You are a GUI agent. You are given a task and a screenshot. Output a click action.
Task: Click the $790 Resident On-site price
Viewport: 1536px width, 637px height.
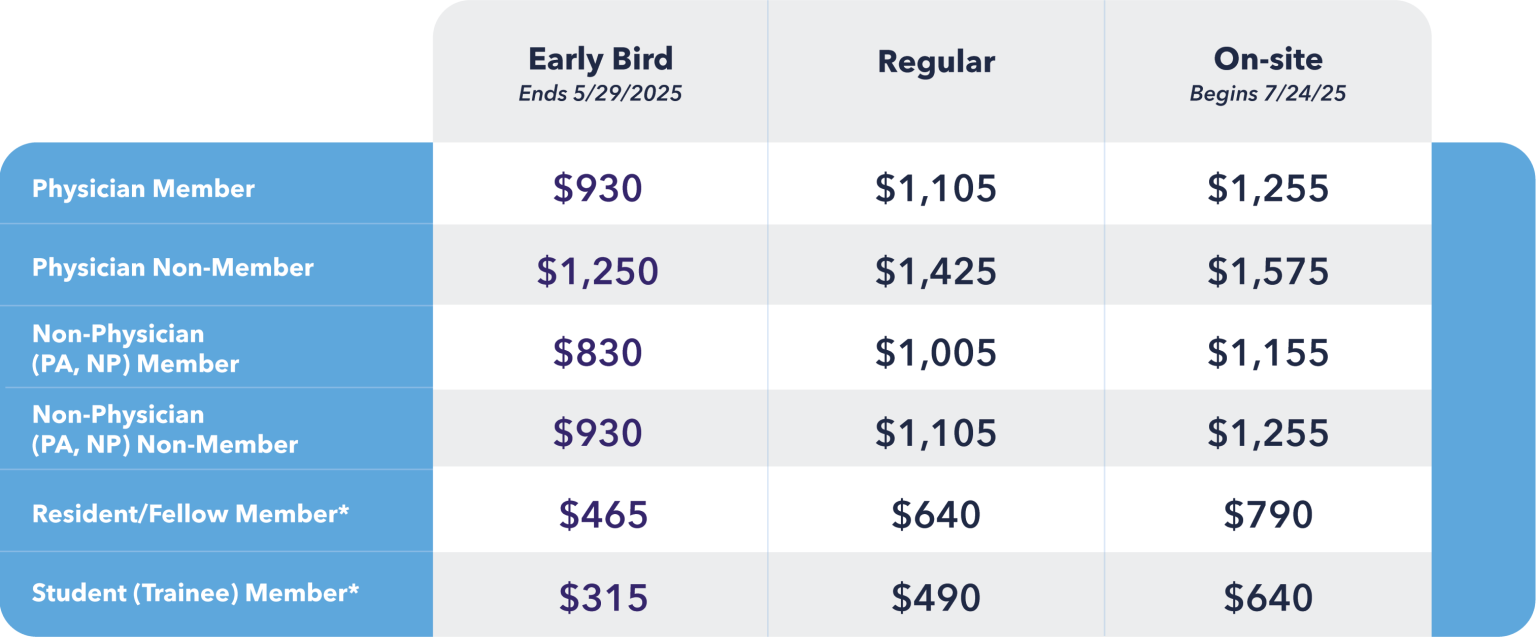pyautogui.click(x=1268, y=515)
